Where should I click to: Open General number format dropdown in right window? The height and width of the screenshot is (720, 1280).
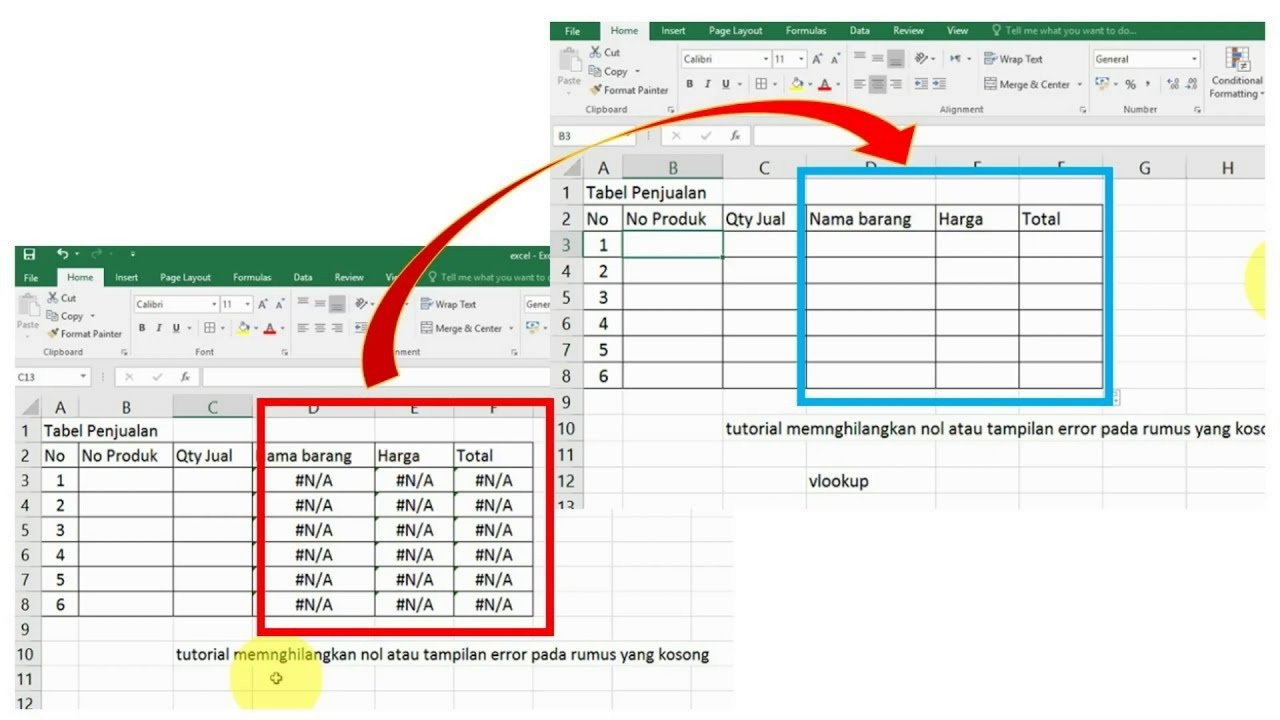click(1194, 59)
